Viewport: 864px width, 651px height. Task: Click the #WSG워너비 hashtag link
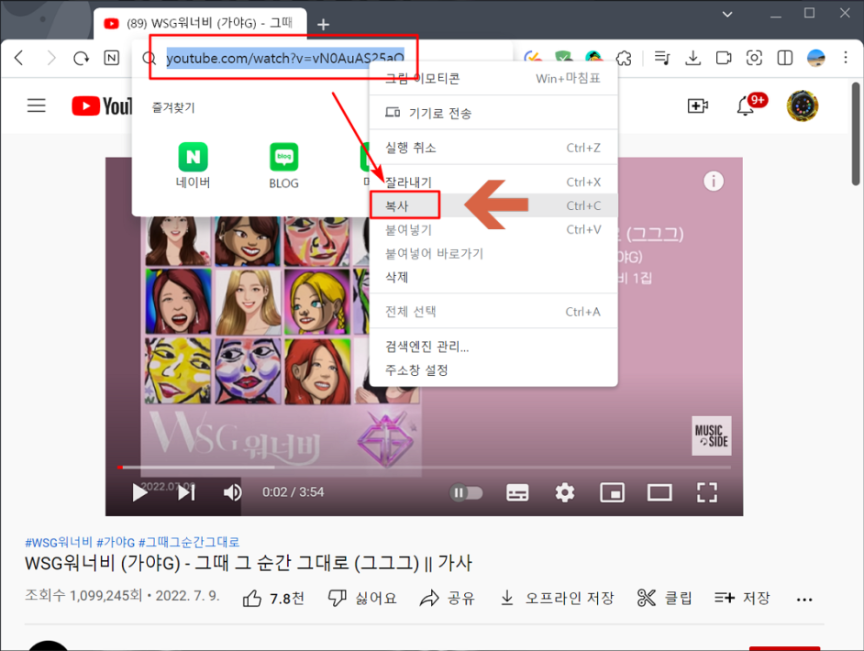tap(58, 542)
